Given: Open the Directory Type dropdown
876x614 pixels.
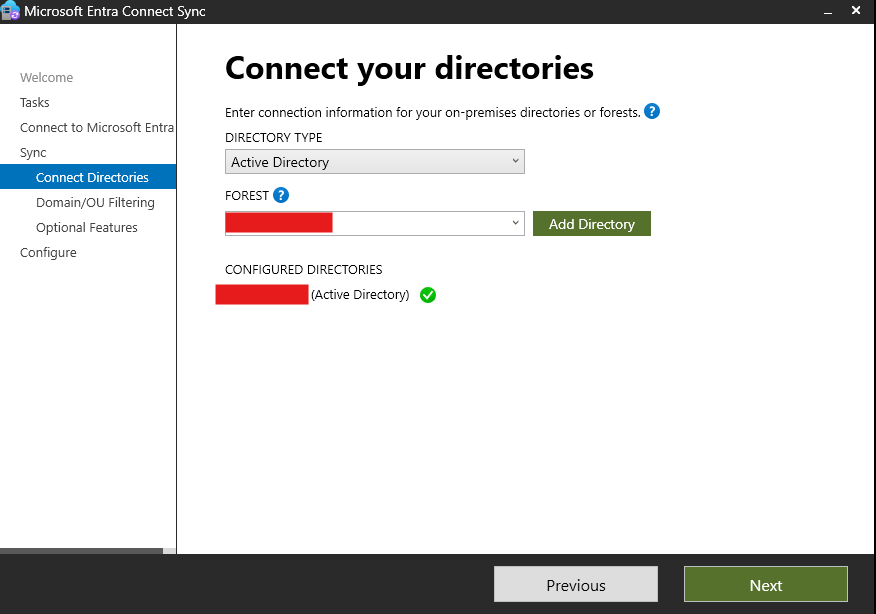Looking at the screenshot, I should click(x=374, y=162).
